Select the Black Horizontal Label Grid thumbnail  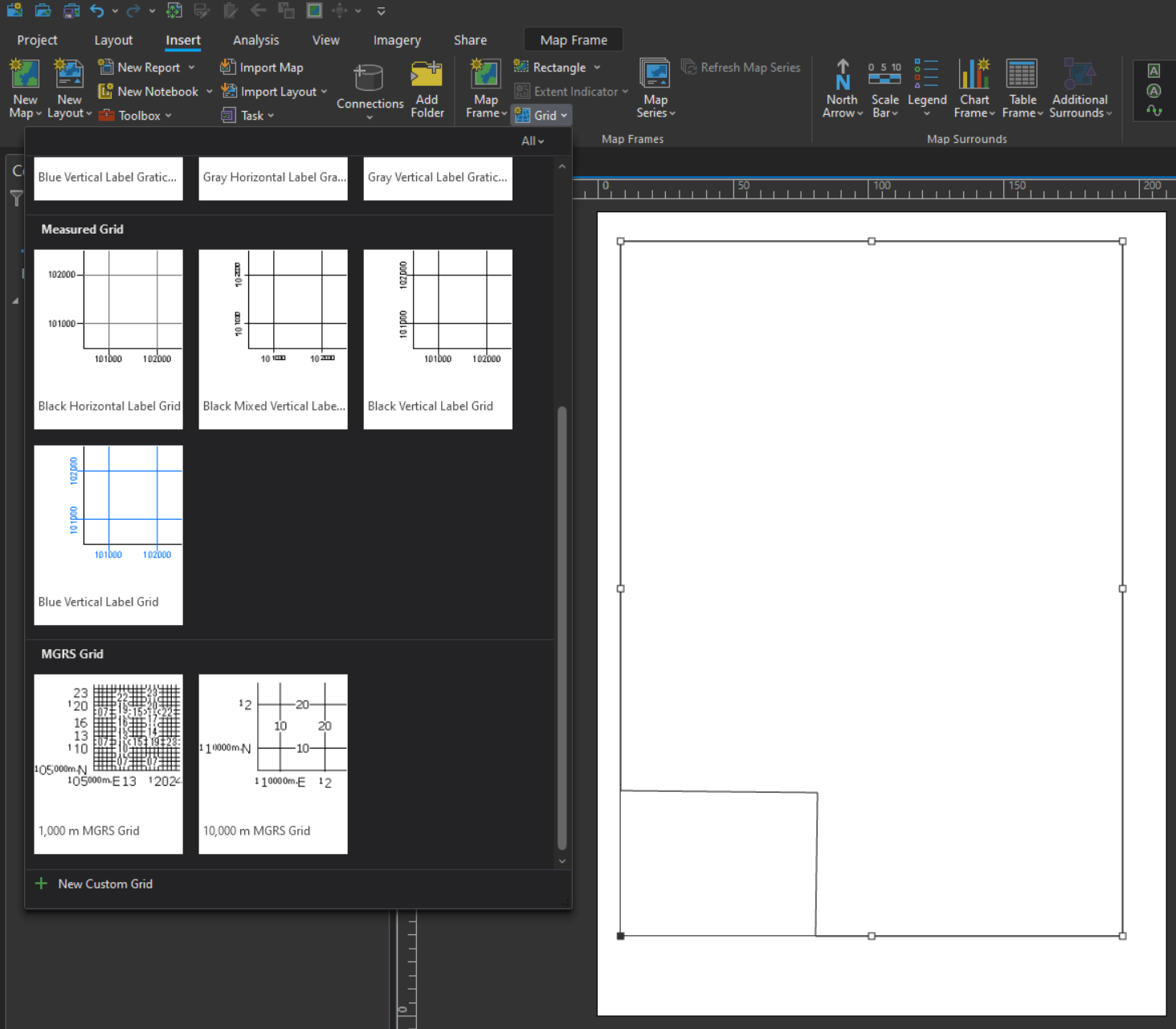[x=108, y=338]
